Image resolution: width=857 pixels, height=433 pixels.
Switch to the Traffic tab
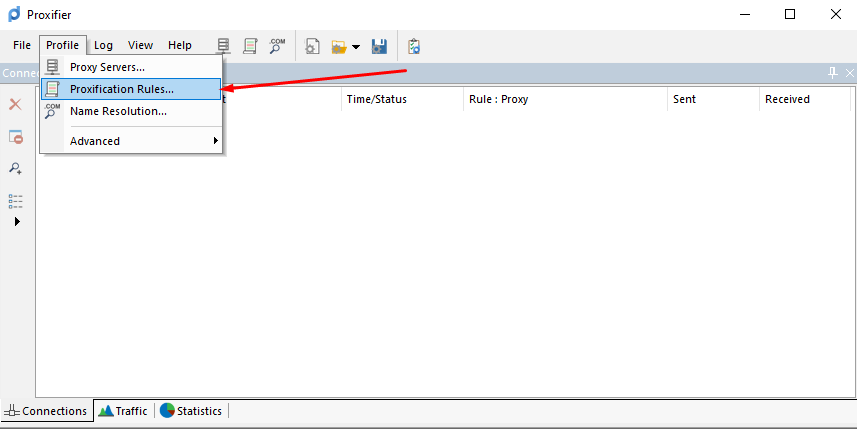[x=124, y=411]
